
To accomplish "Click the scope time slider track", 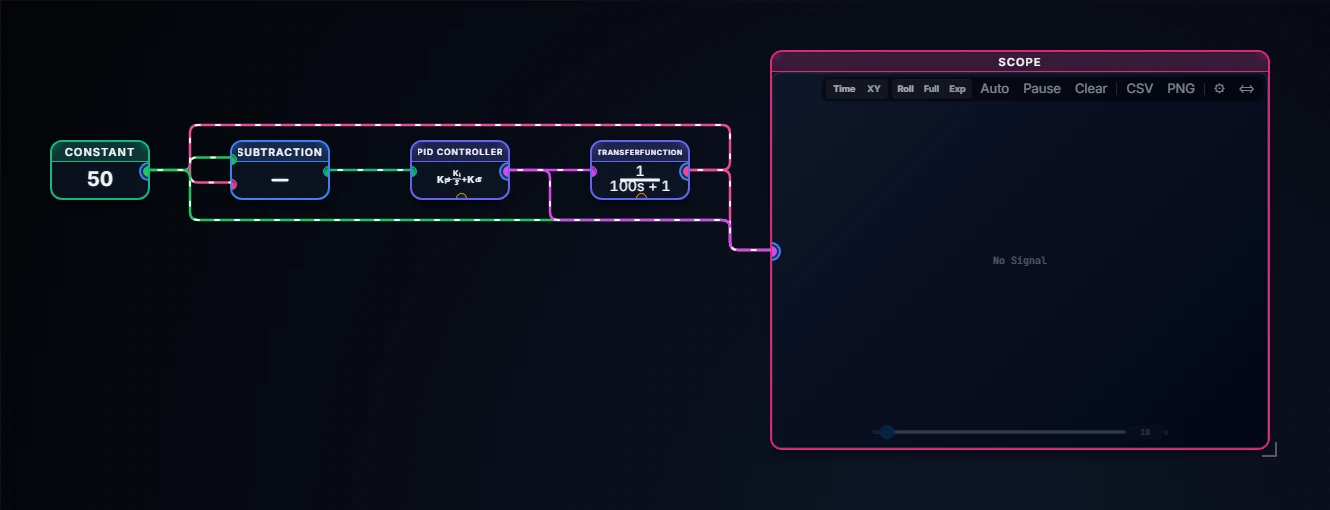I will (x=999, y=432).
